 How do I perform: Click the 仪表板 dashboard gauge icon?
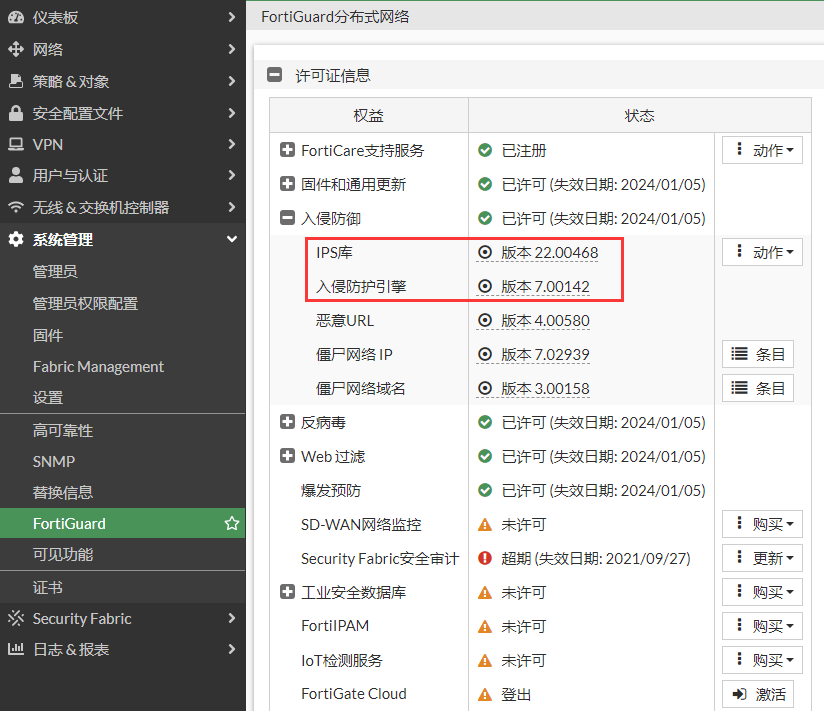coord(16,17)
